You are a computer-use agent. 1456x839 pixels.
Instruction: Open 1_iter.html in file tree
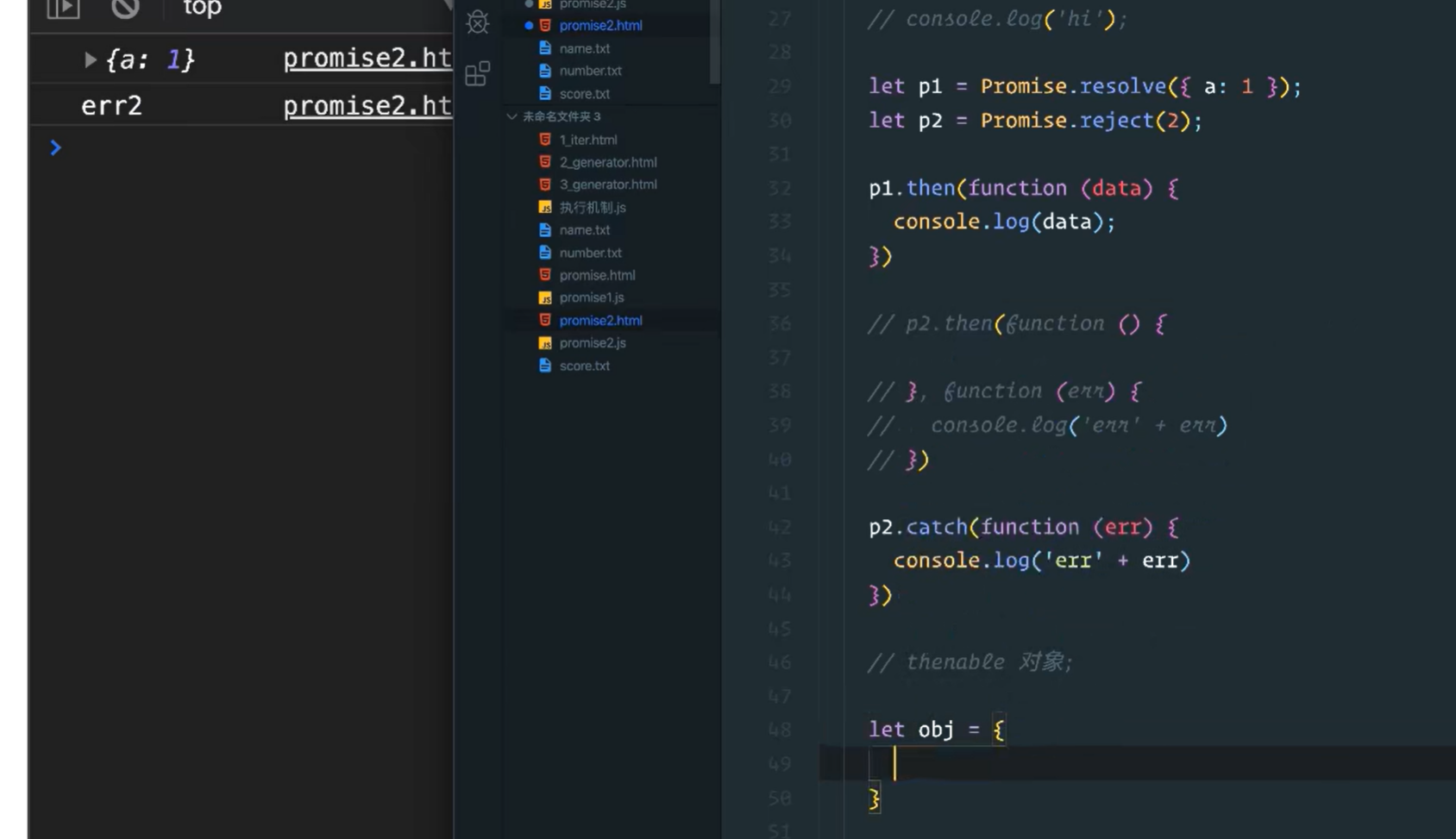[587, 140]
